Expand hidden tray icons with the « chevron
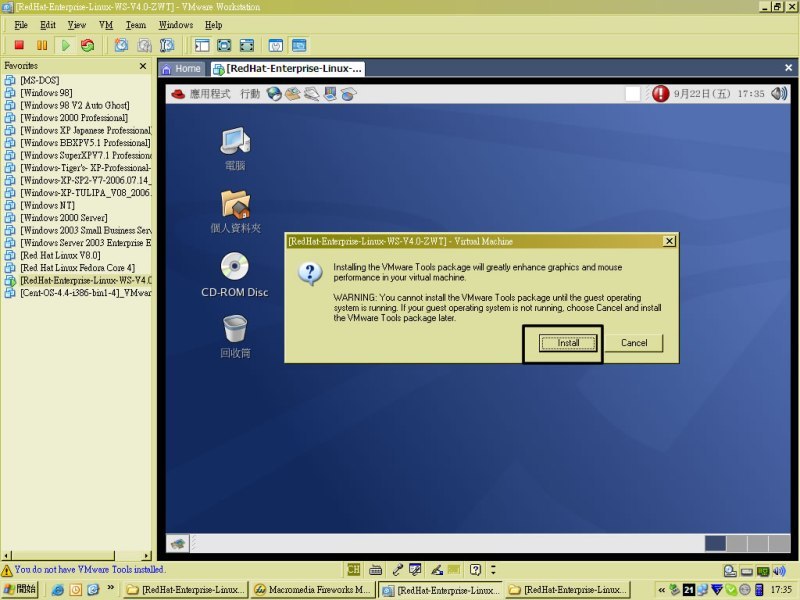The image size is (800, 600). 661,590
